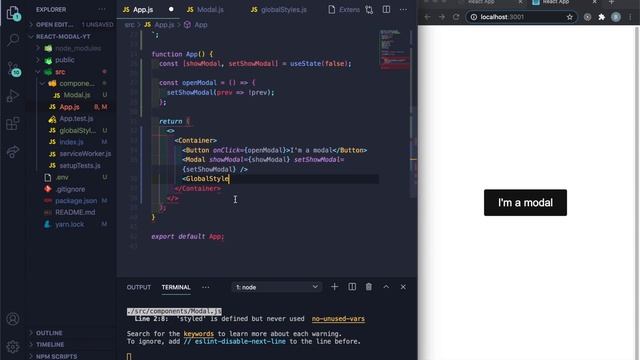Click the open changes compare icon

click(x=369, y=9)
